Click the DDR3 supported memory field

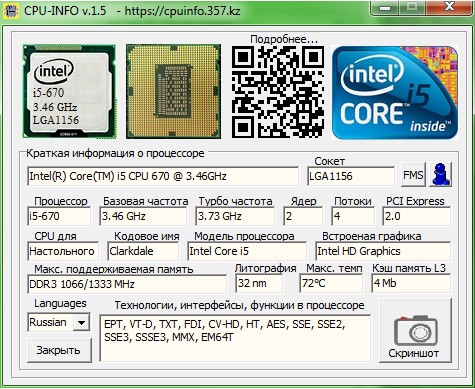(x=127, y=284)
